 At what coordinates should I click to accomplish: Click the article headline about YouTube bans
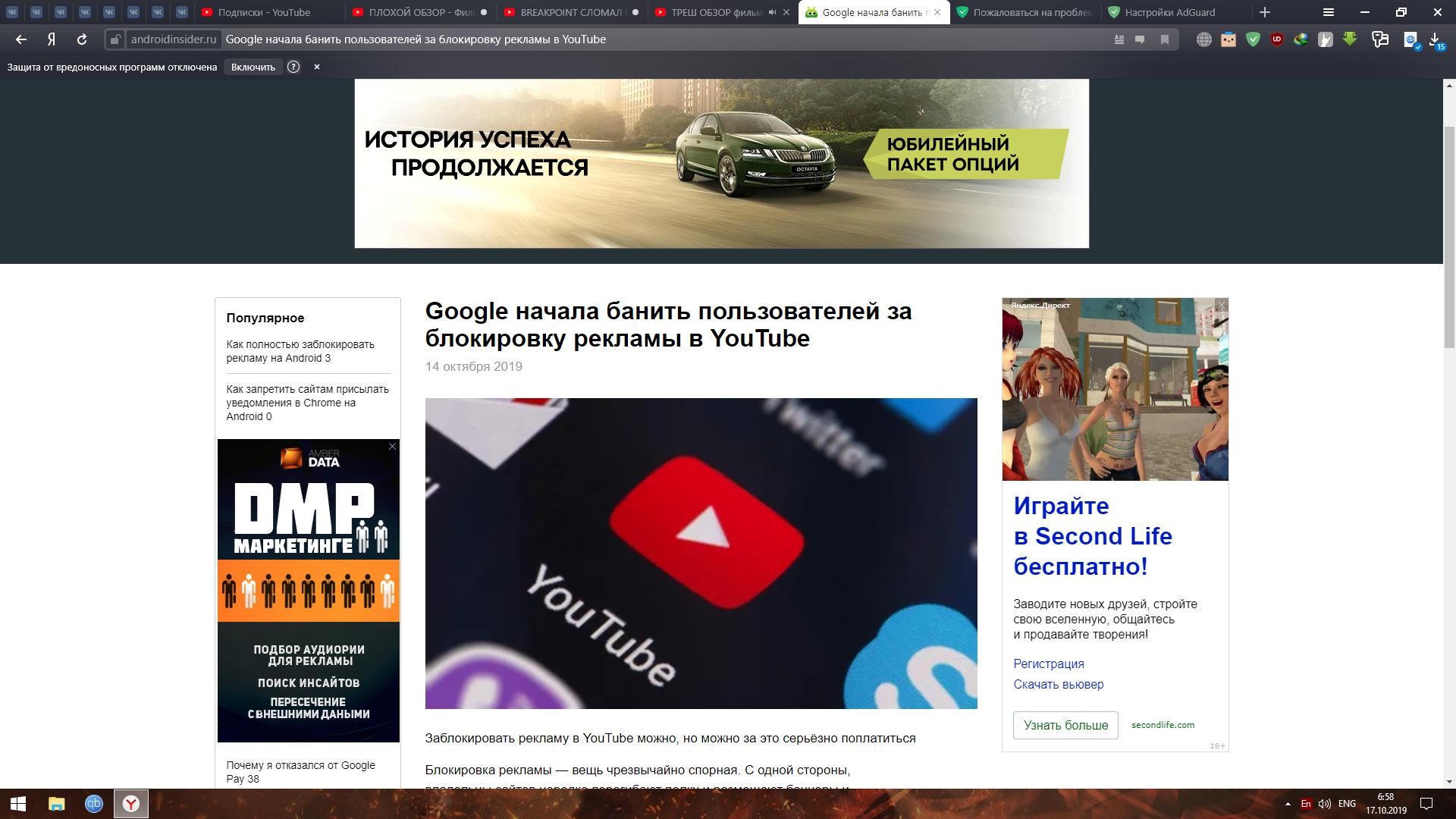(668, 325)
